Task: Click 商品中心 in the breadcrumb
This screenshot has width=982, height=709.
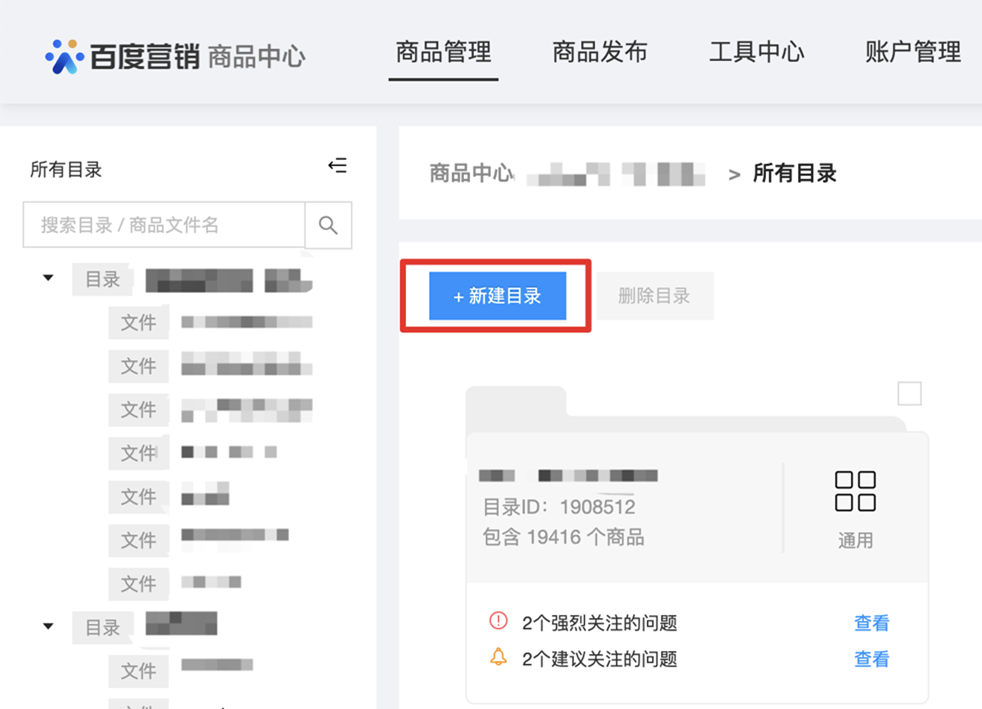Action: tap(471, 173)
